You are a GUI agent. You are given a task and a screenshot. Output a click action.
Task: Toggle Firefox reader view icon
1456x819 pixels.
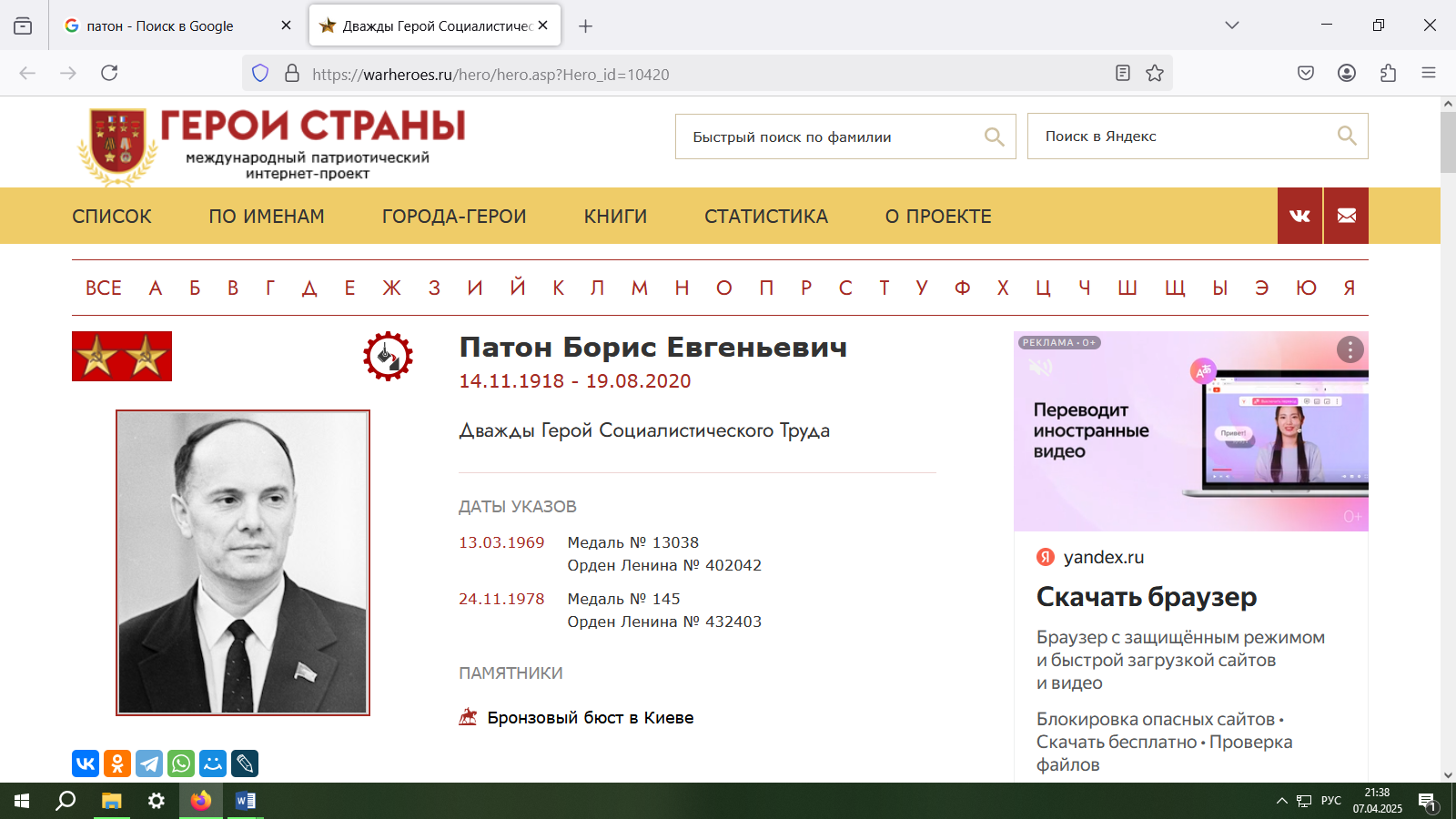click(x=1123, y=74)
